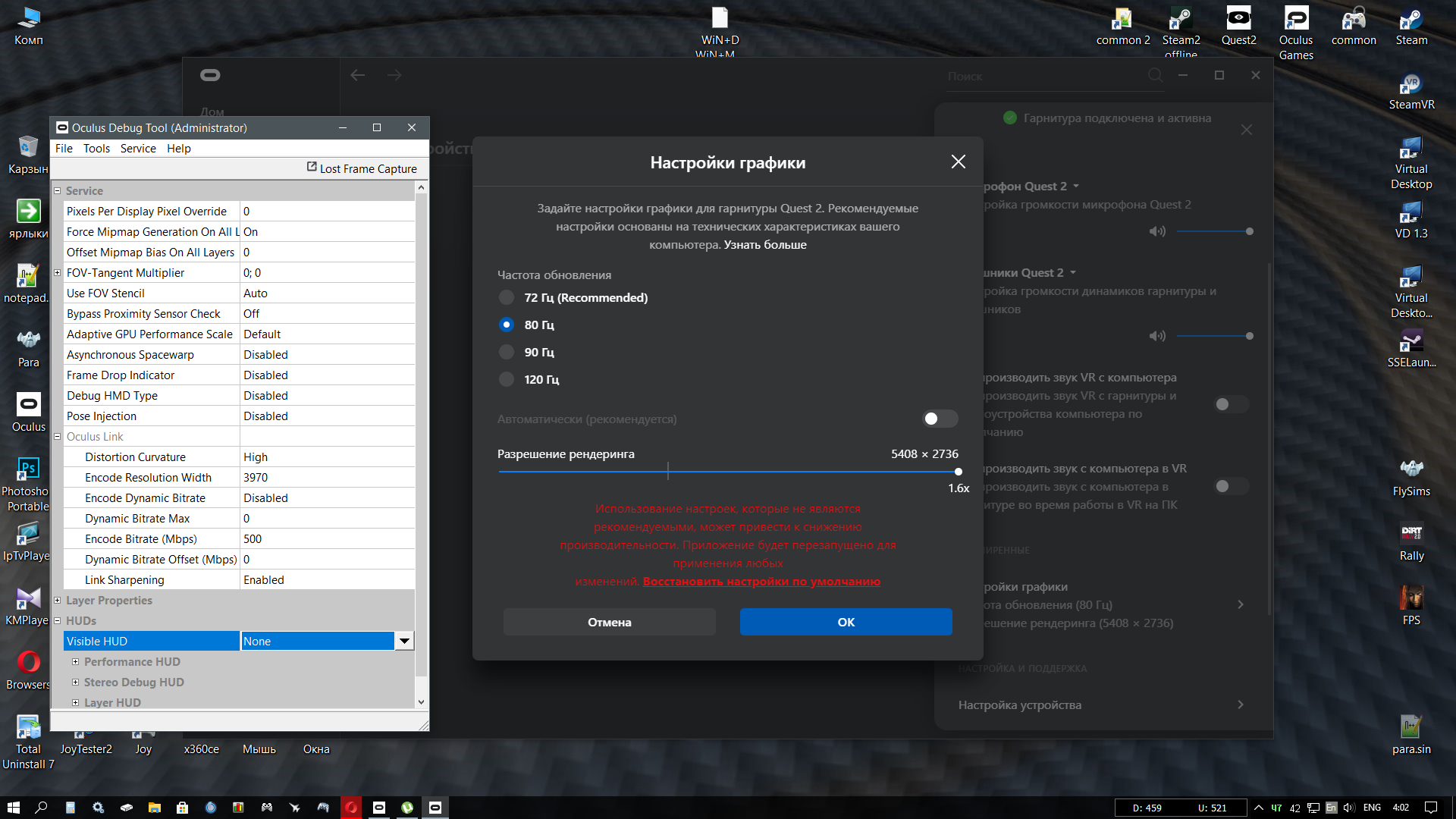Open the Oculus Games desktop icon
Screen dimensions: 1456x819
pyautogui.click(x=1296, y=33)
